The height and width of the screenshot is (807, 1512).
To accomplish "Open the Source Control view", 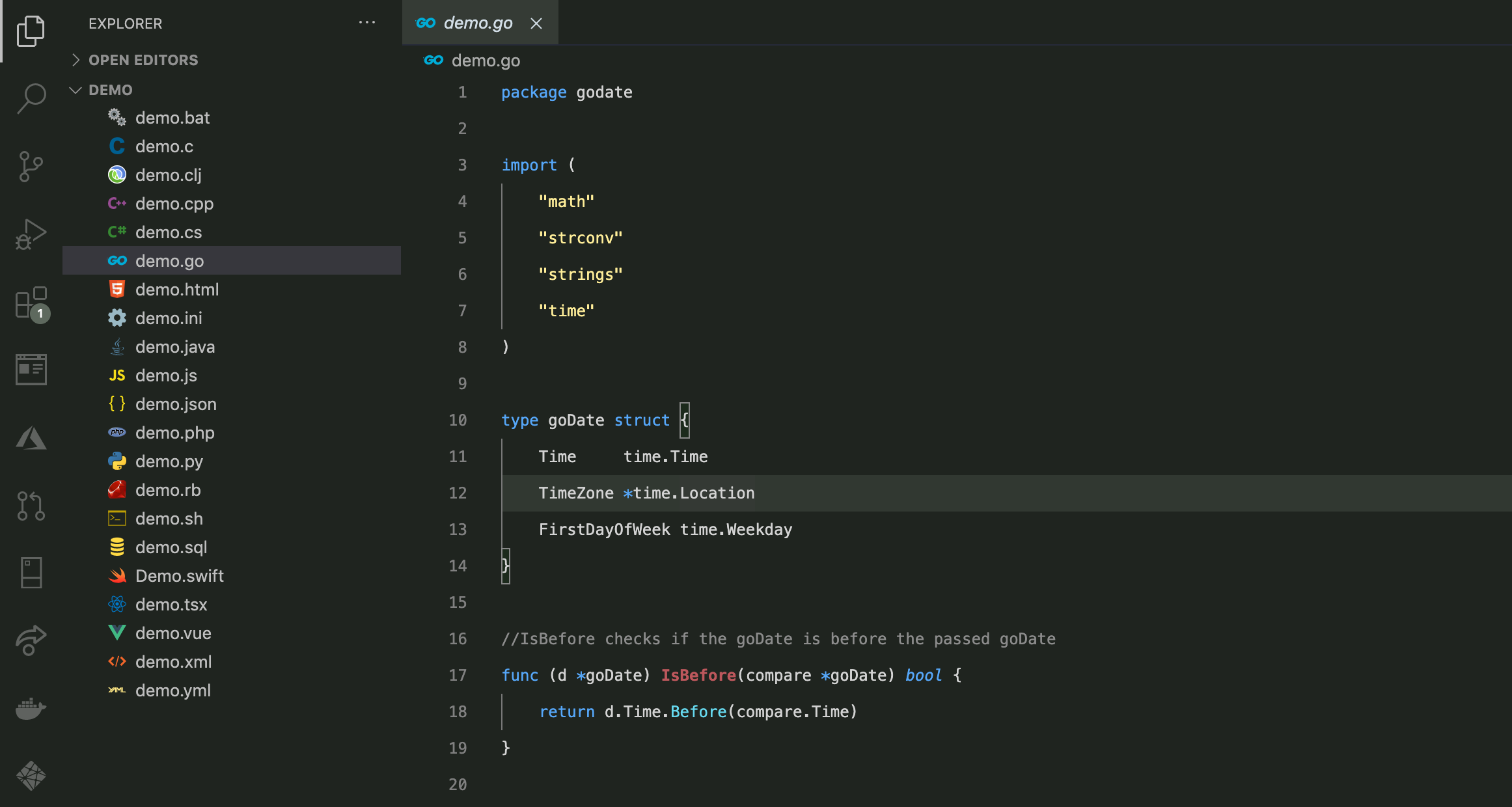I will click(x=31, y=167).
